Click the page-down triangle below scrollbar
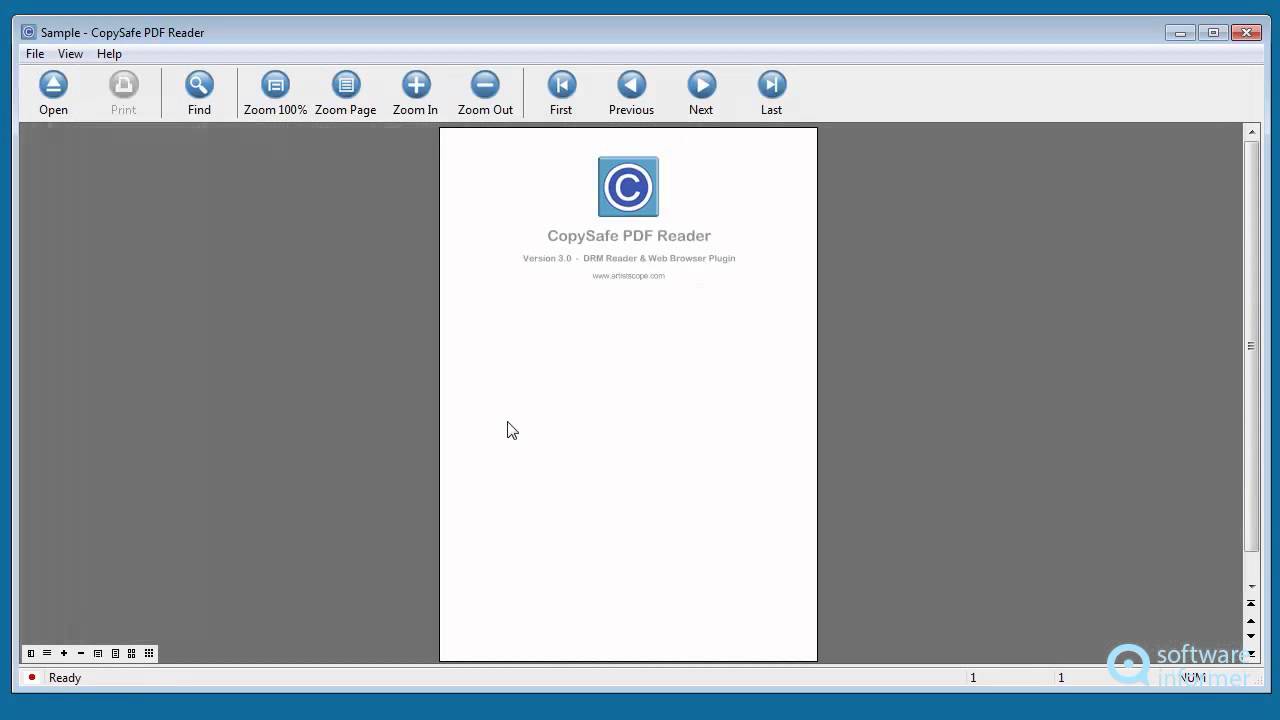The height and width of the screenshot is (720, 1280). click(x=1251, y=636)
